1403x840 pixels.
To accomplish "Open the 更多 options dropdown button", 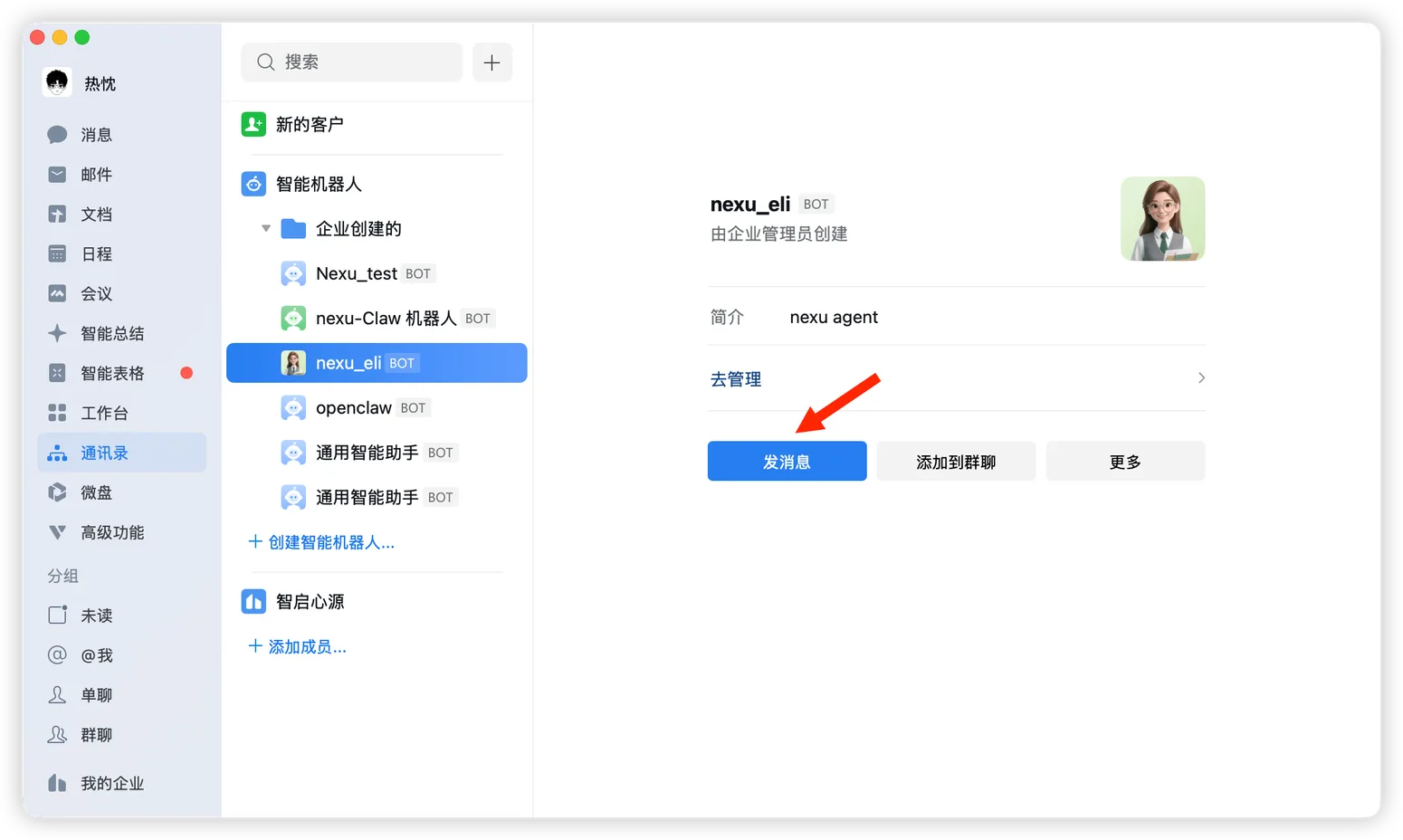I will (x=1125, y=462).
